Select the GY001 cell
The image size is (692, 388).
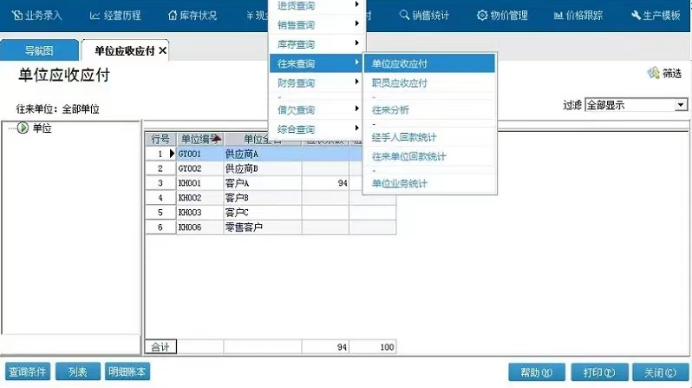coord(200,154)
